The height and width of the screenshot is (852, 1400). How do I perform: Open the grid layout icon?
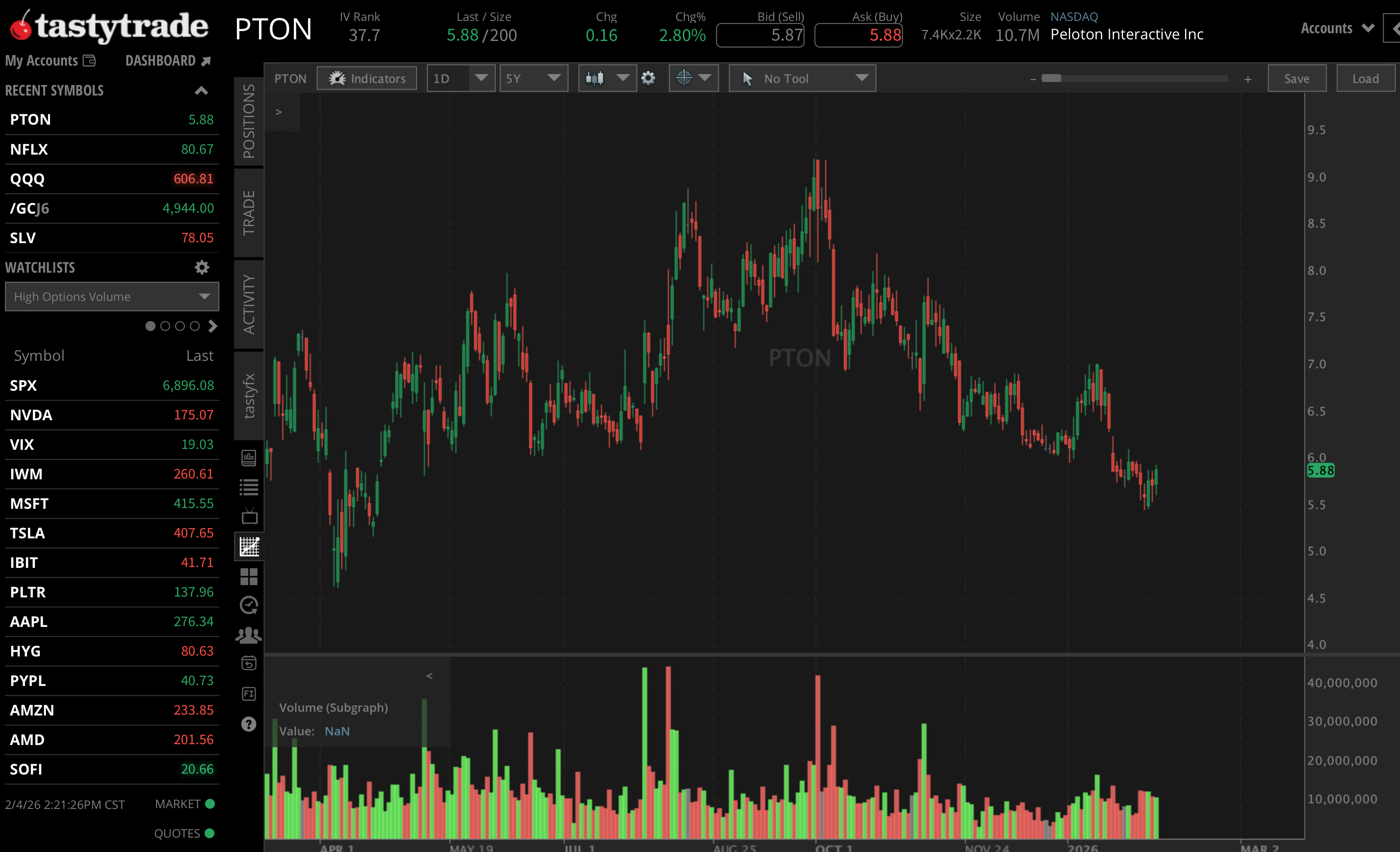point(248,576)
